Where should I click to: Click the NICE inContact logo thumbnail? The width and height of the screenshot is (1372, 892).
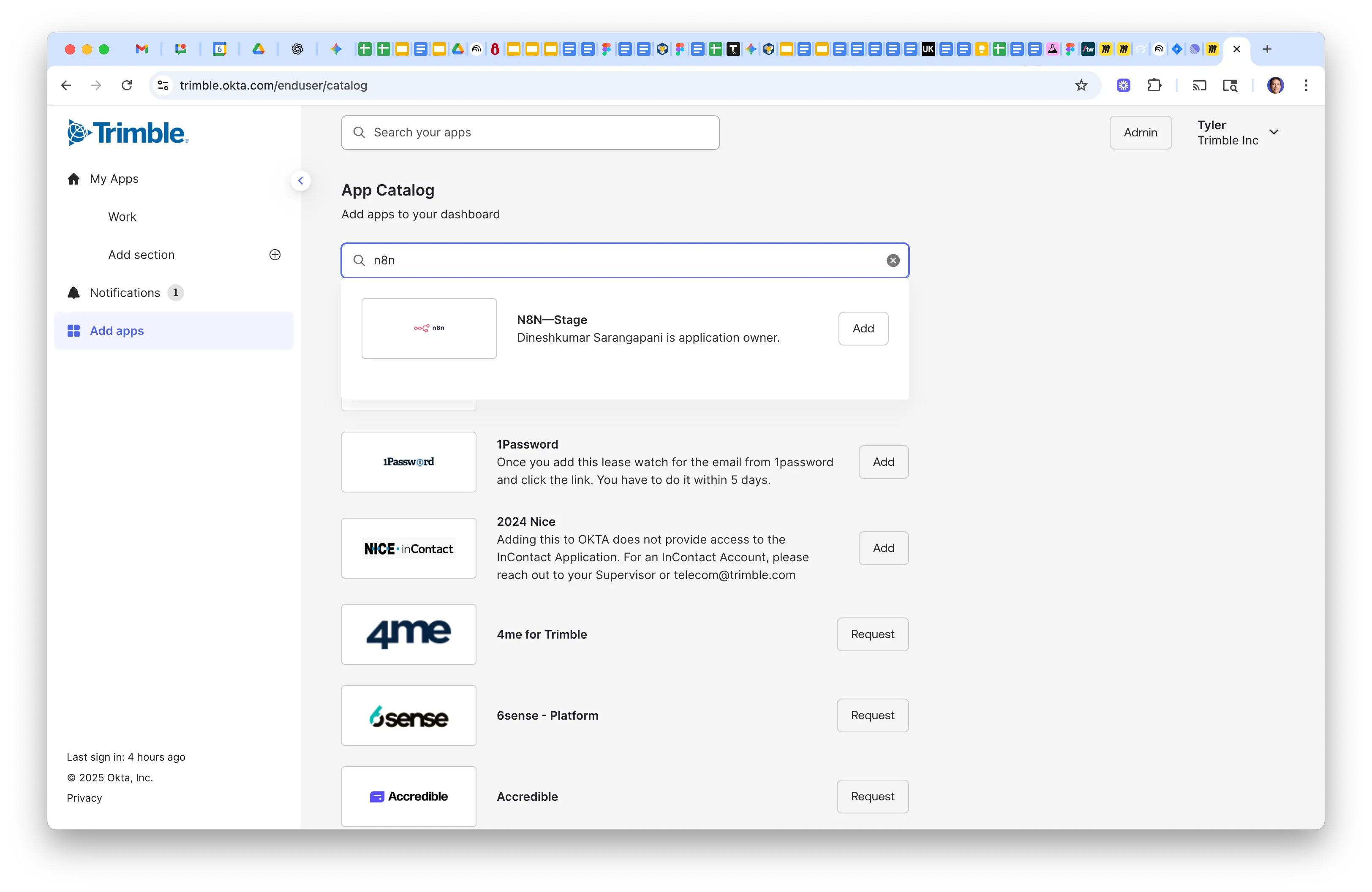(409, 548)
